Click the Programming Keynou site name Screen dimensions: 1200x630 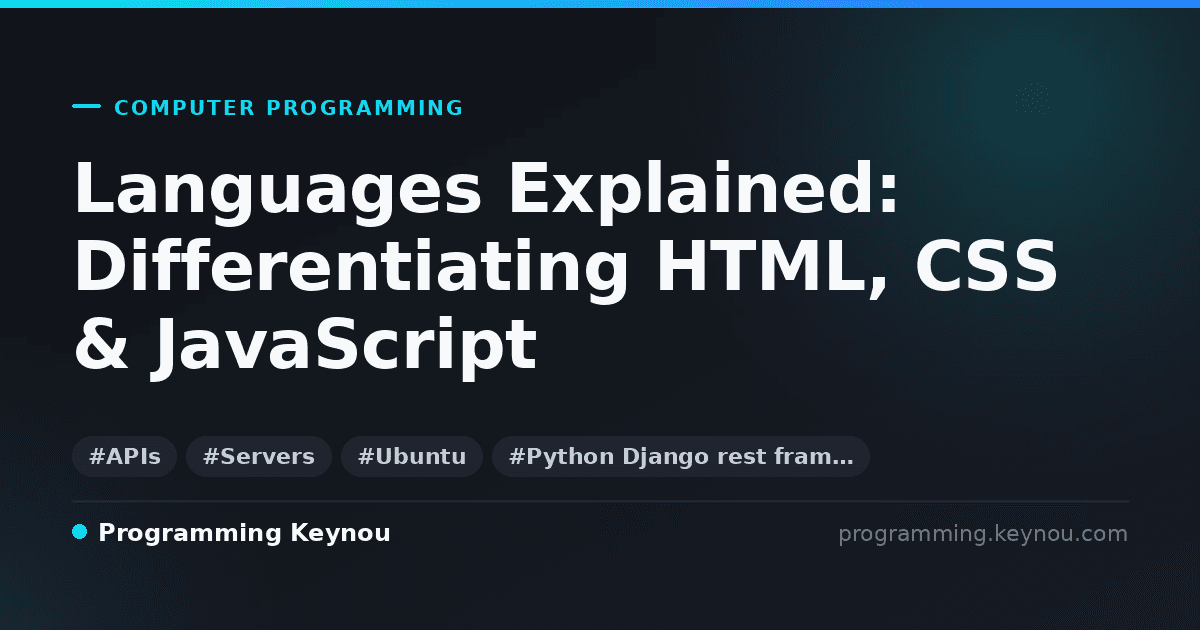[x=244, y=533]
